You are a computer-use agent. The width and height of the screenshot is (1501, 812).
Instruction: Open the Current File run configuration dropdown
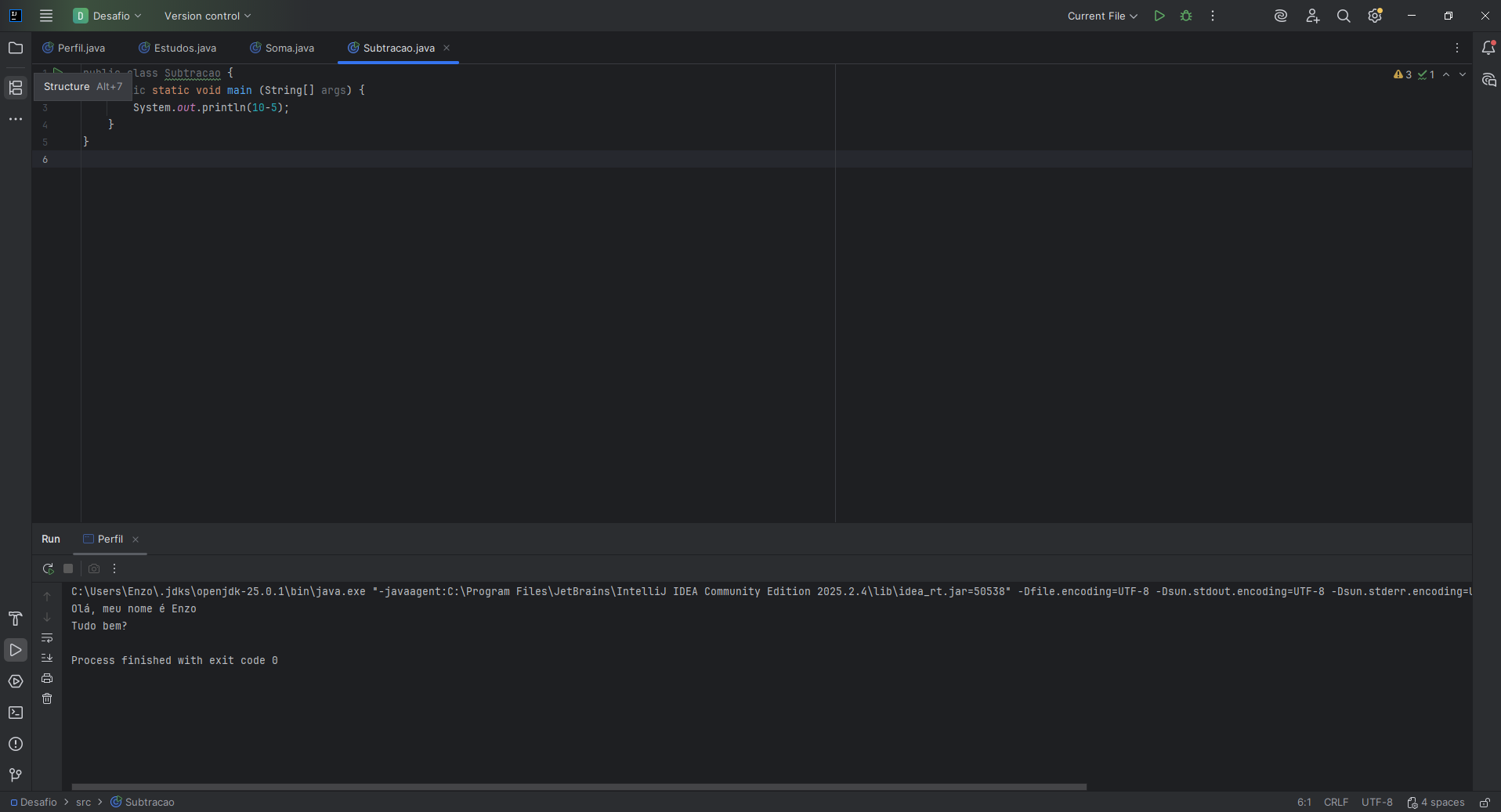click(x=1101, y=16)
